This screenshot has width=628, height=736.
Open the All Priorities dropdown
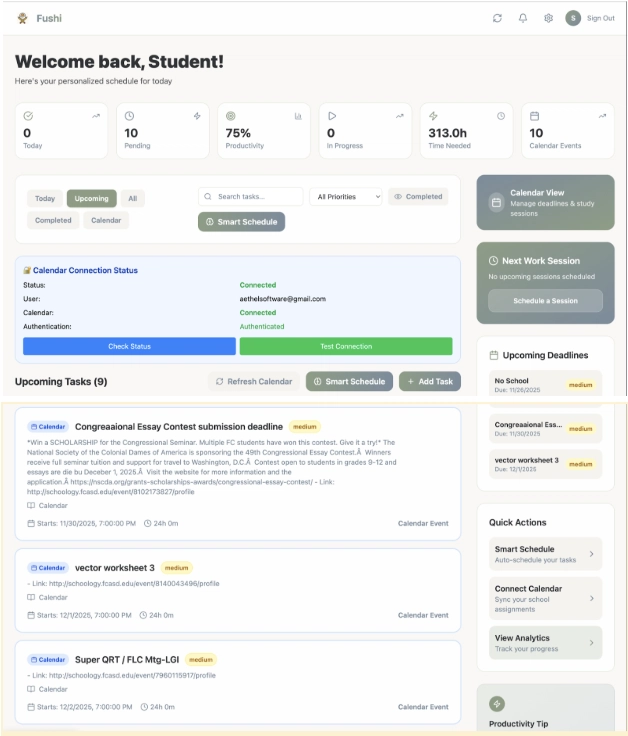pos(346,197)
